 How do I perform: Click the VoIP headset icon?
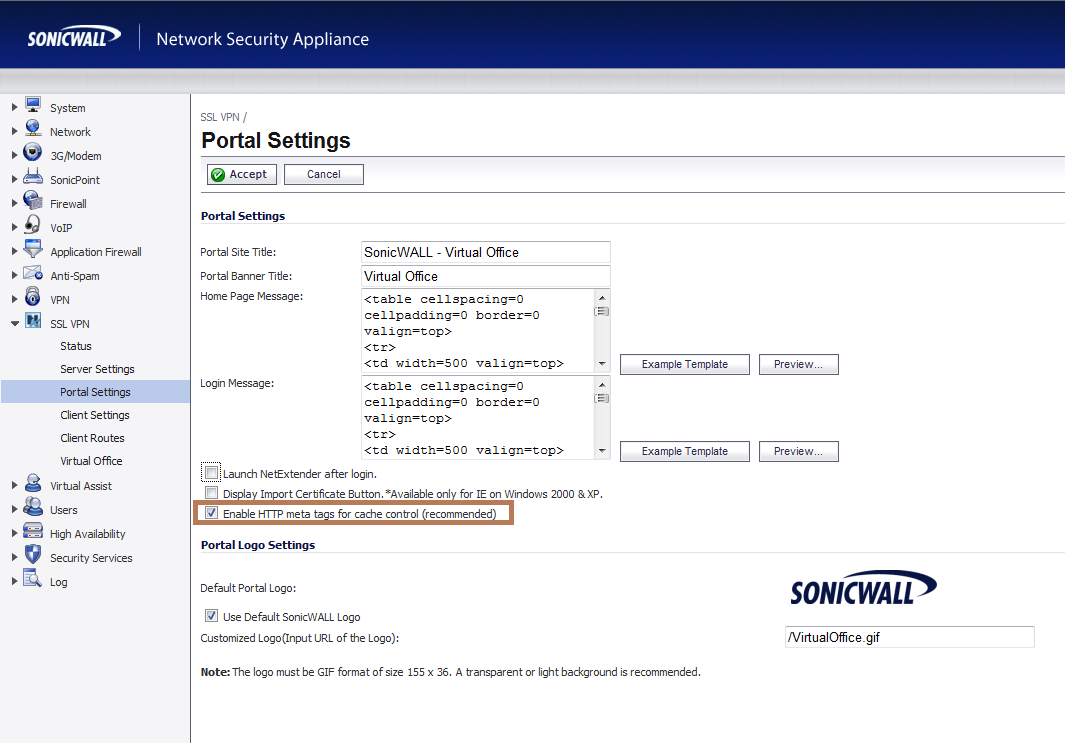point(33,224)
